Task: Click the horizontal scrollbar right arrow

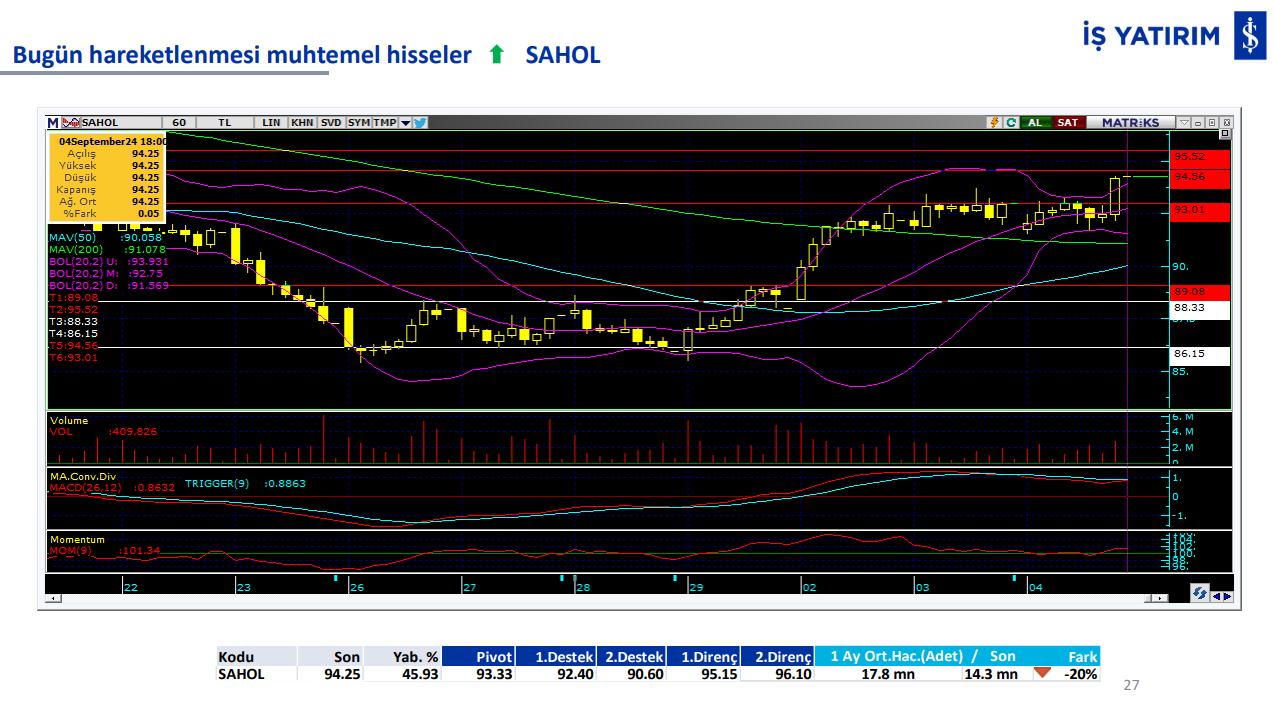Action: 1160,597
